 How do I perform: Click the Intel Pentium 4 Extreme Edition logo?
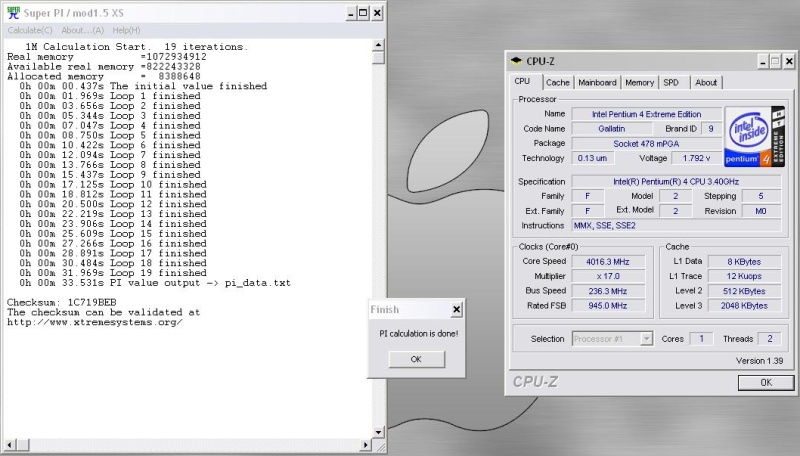[x=754, y=136]
